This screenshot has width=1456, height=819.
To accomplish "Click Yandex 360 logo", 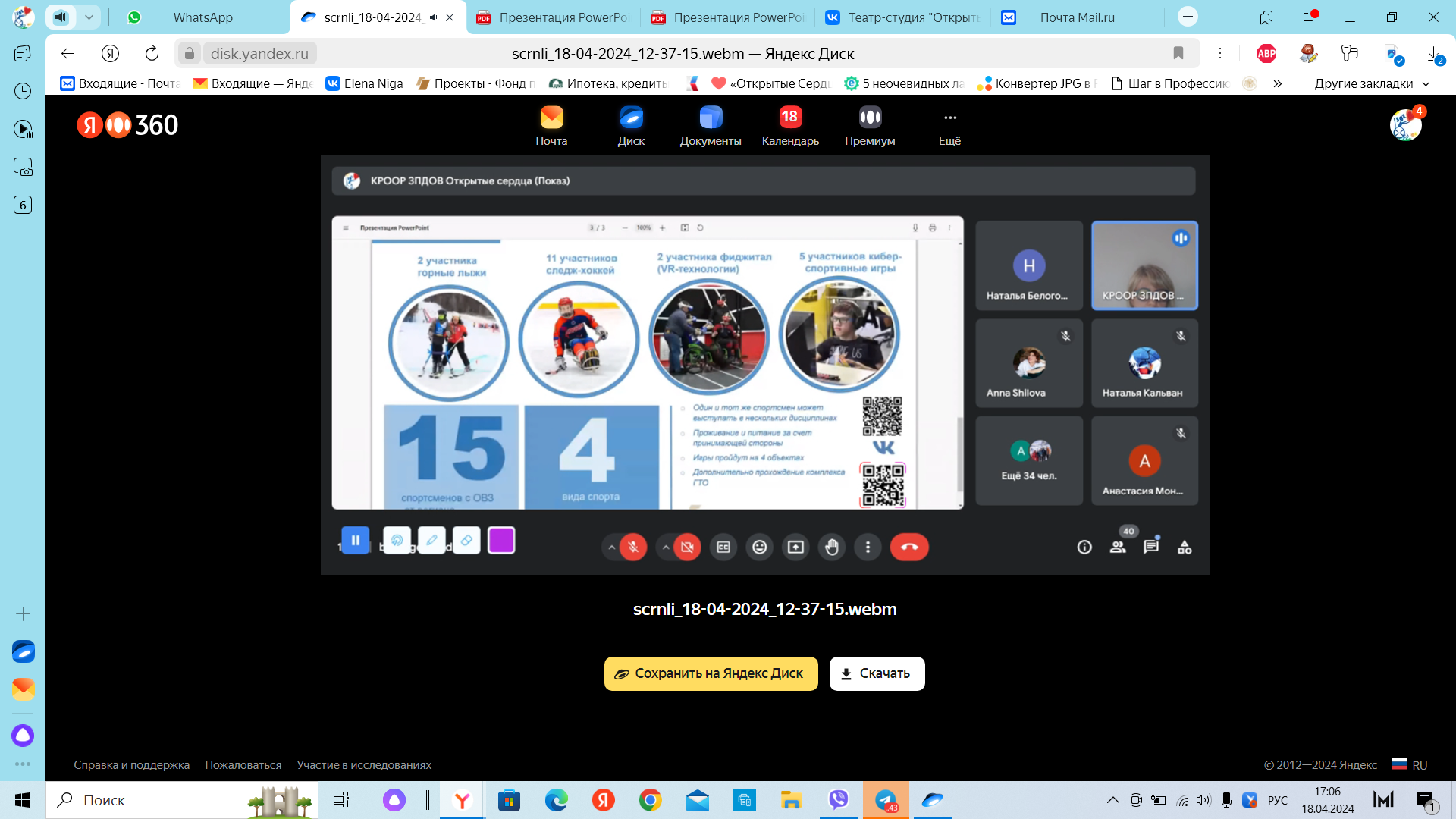I will click(127, 125).
